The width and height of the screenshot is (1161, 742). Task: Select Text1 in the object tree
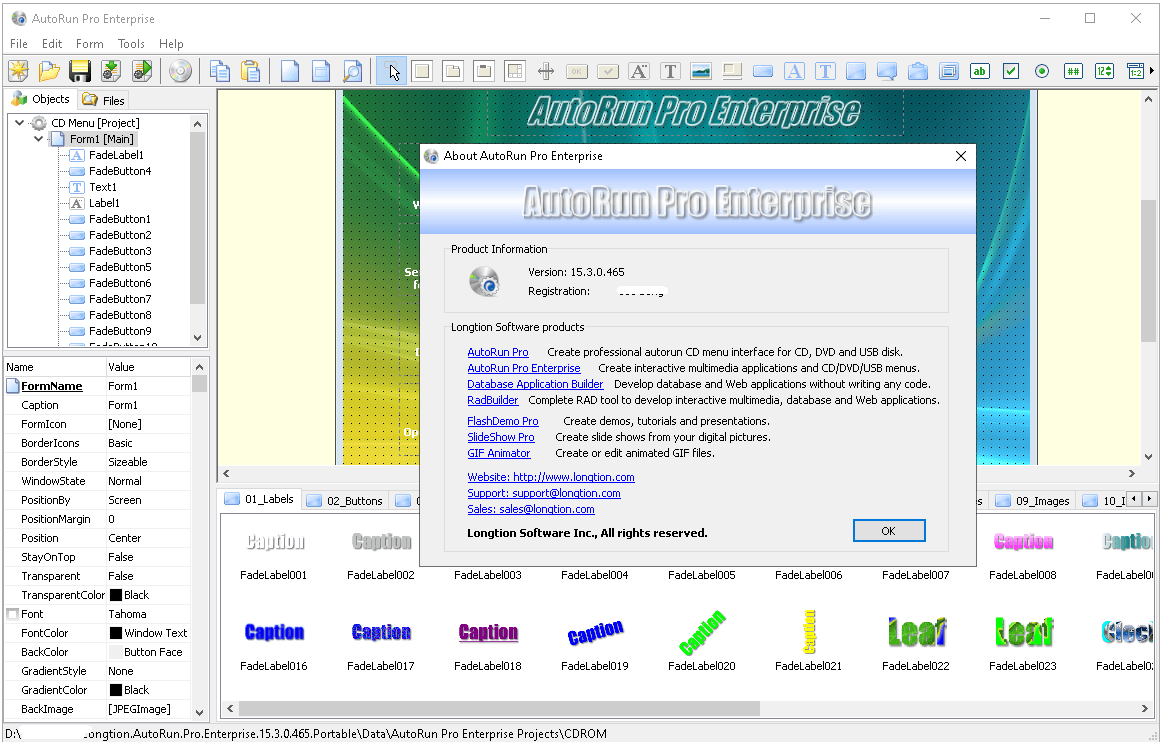click(x=102, y=187)
